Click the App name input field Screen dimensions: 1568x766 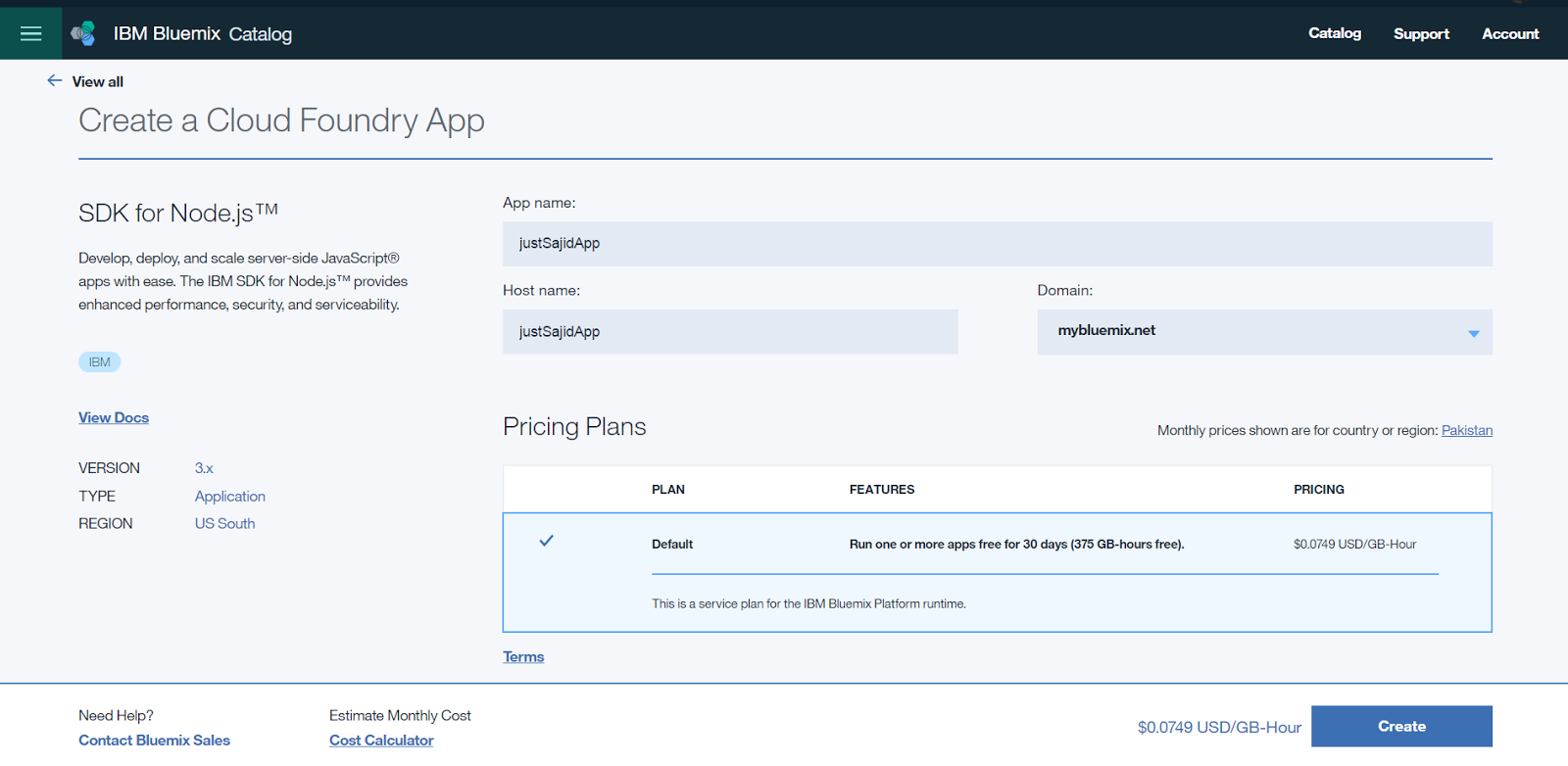[998, 244]
